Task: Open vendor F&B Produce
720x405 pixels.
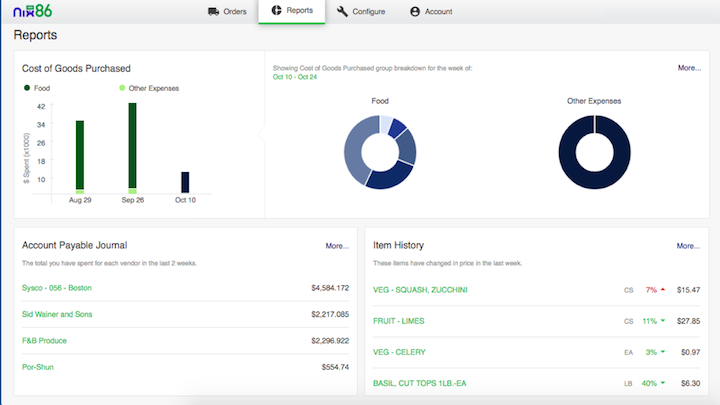Action: coord(45,341)
